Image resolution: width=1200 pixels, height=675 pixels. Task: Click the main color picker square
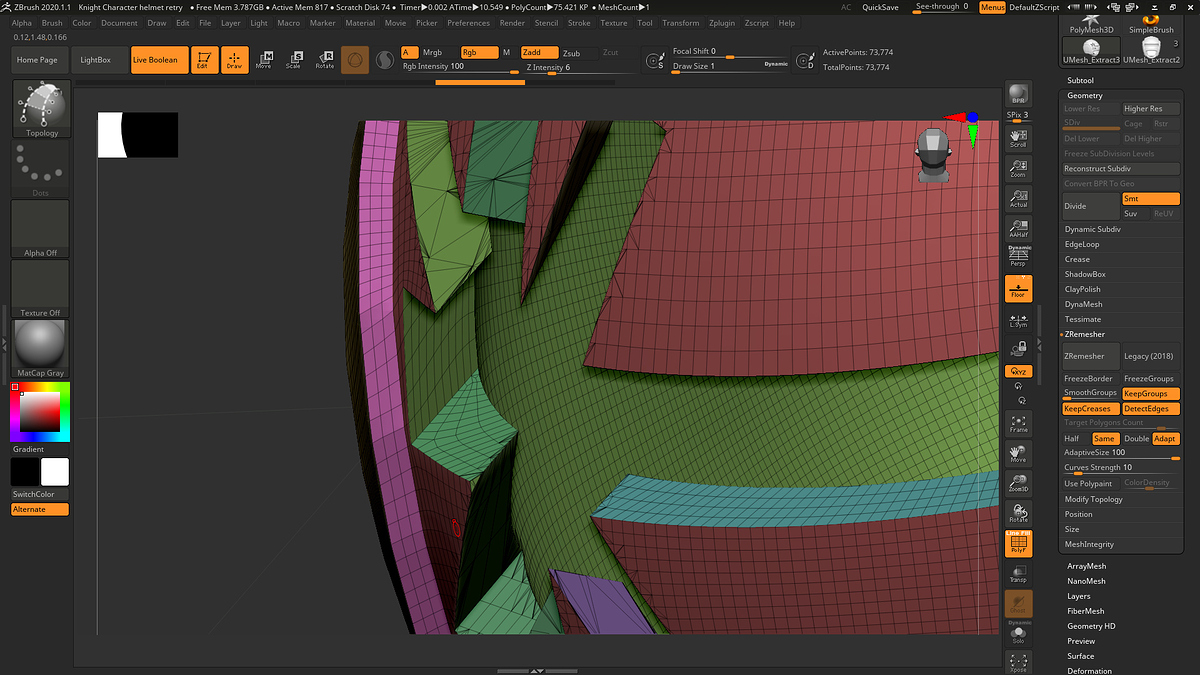[x=41, y=411]
